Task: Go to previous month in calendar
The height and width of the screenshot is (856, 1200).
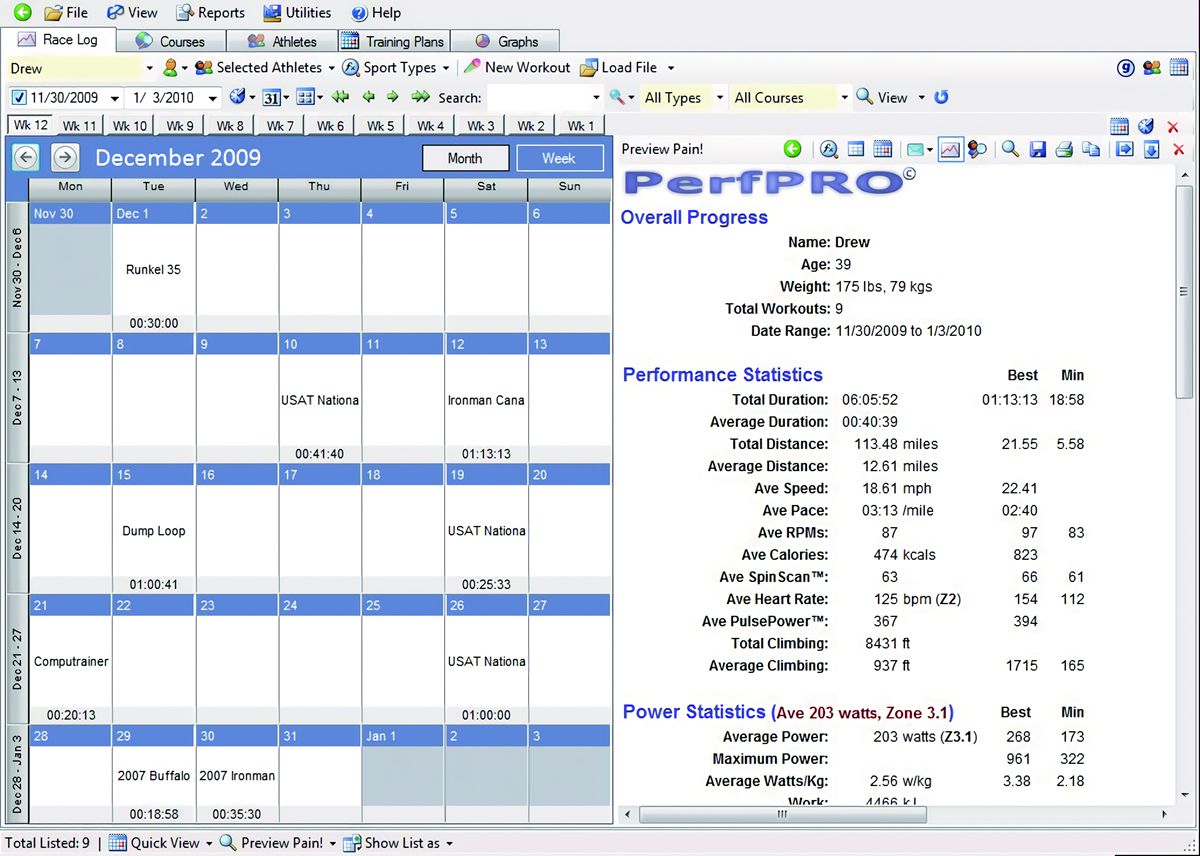Action: point(25,157)
